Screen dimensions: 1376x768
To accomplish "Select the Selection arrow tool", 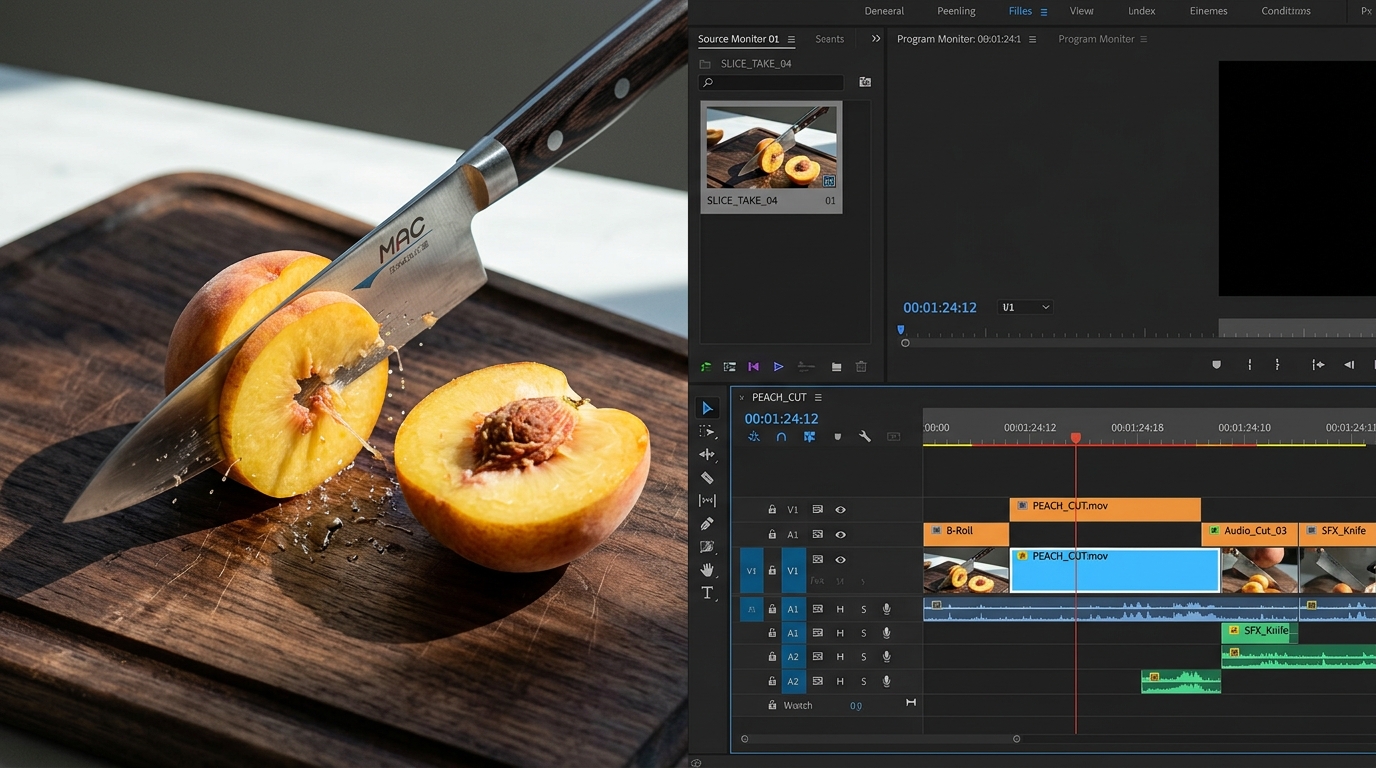I will click(x=707, y=408).
